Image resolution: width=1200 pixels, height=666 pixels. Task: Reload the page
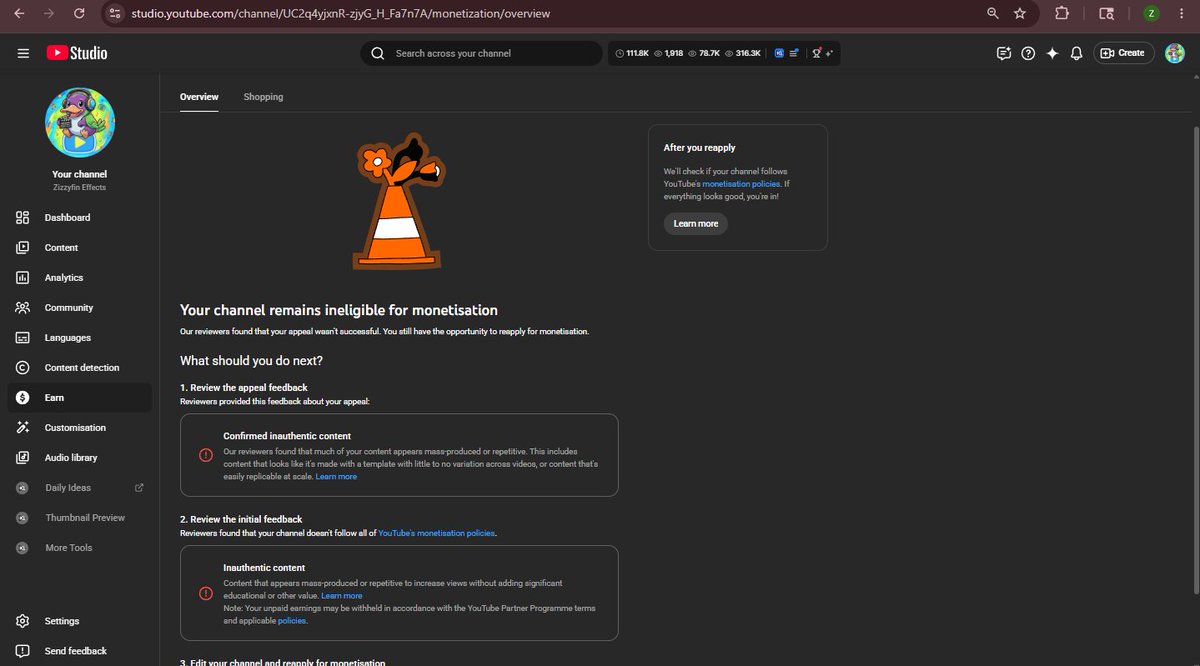(79, 14)
